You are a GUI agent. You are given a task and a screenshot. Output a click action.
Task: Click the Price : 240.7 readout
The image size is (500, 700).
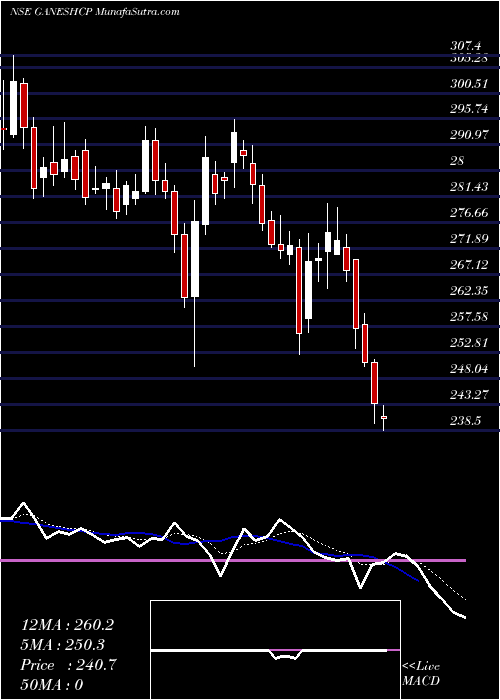[69, 665]
